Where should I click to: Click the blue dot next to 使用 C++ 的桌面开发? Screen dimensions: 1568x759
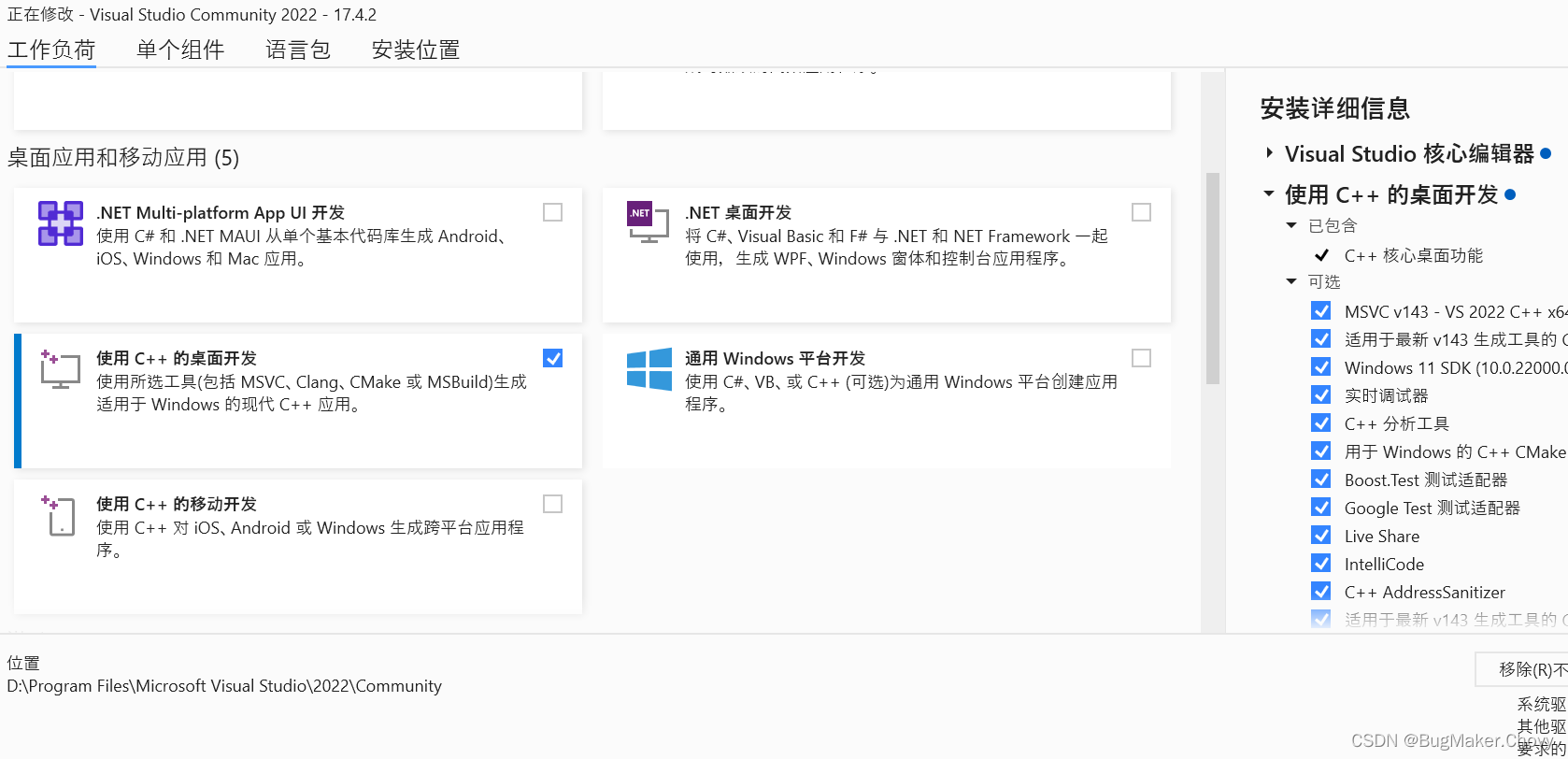1510,194
